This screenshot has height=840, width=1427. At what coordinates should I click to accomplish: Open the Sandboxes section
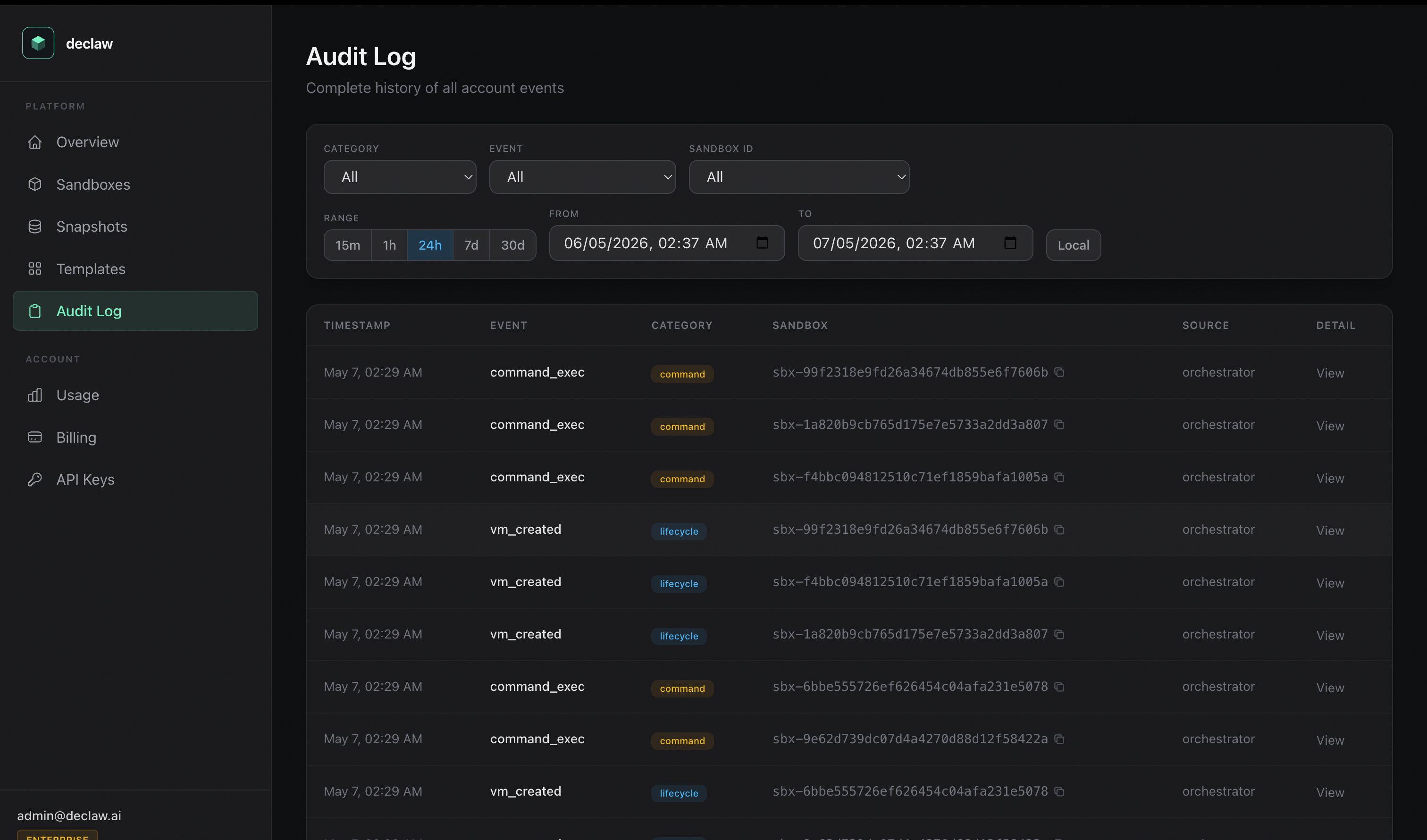(x=135, y=185)
